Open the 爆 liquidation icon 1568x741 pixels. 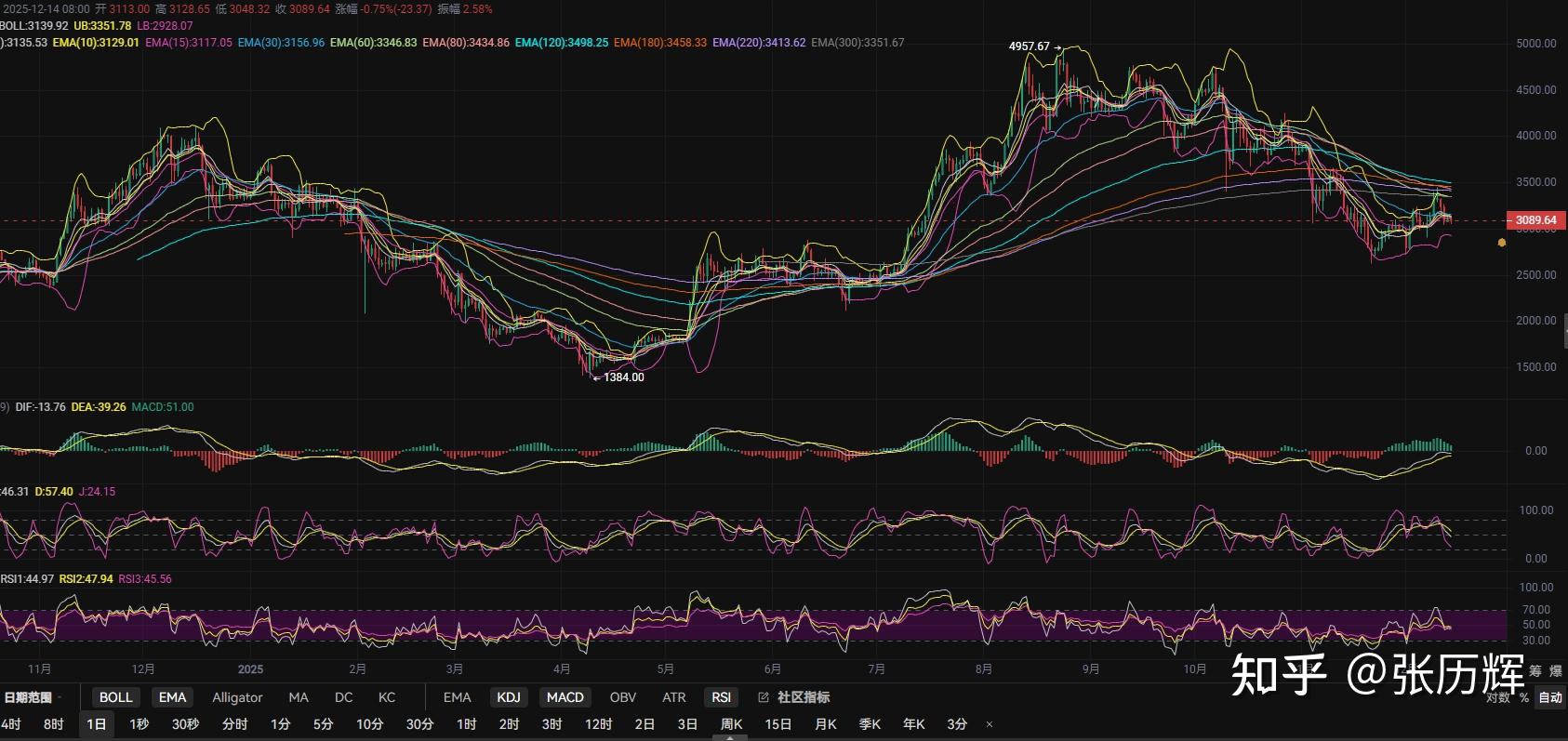[1555, 671]
